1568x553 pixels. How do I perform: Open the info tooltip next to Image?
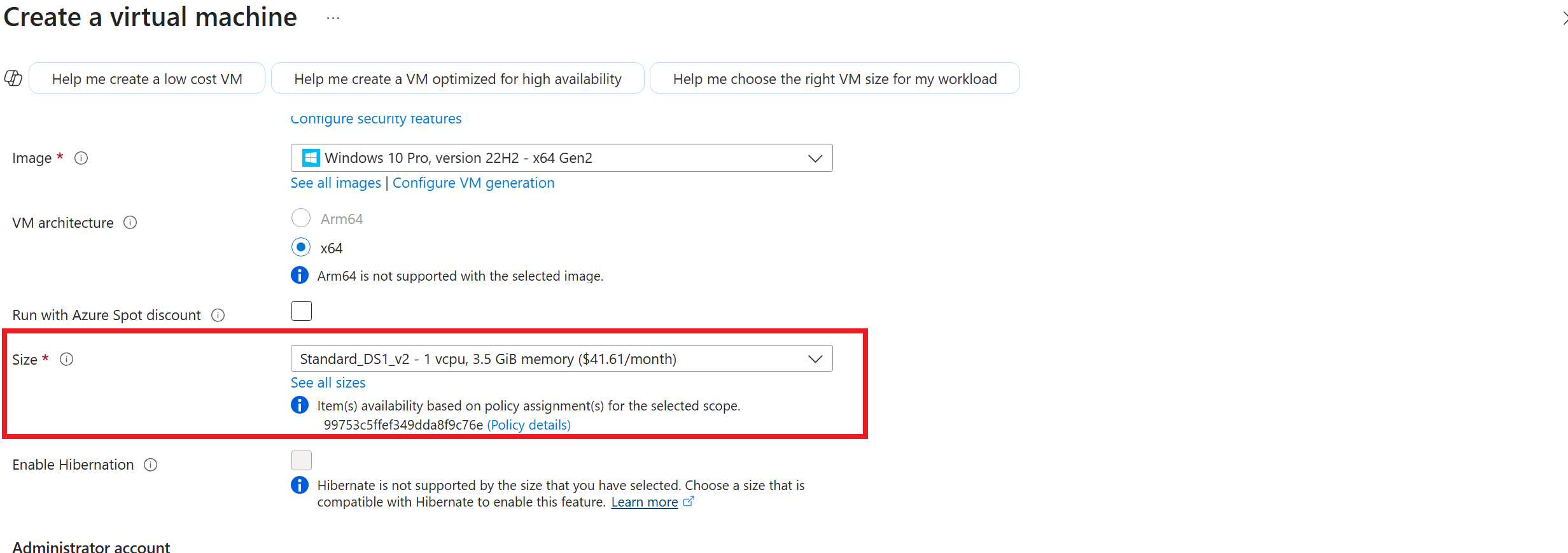click(x=81, y=158)
